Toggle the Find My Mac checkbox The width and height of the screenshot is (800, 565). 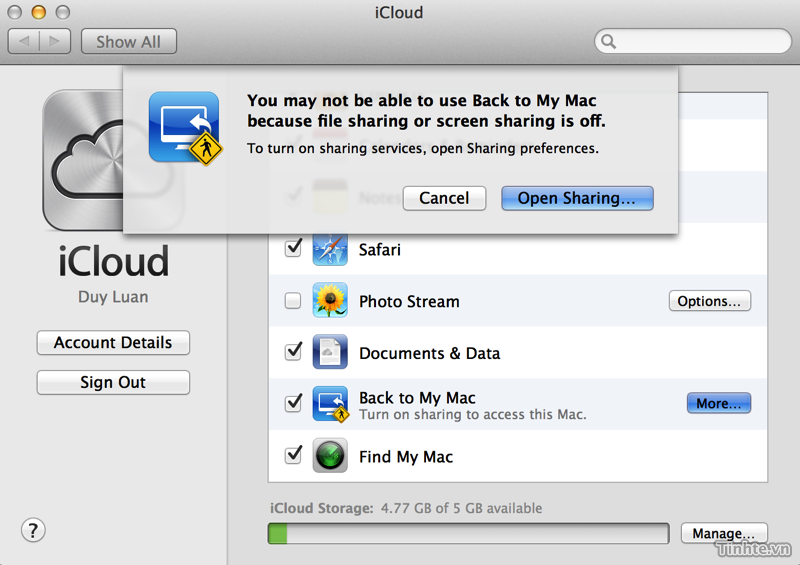(293, 454)
